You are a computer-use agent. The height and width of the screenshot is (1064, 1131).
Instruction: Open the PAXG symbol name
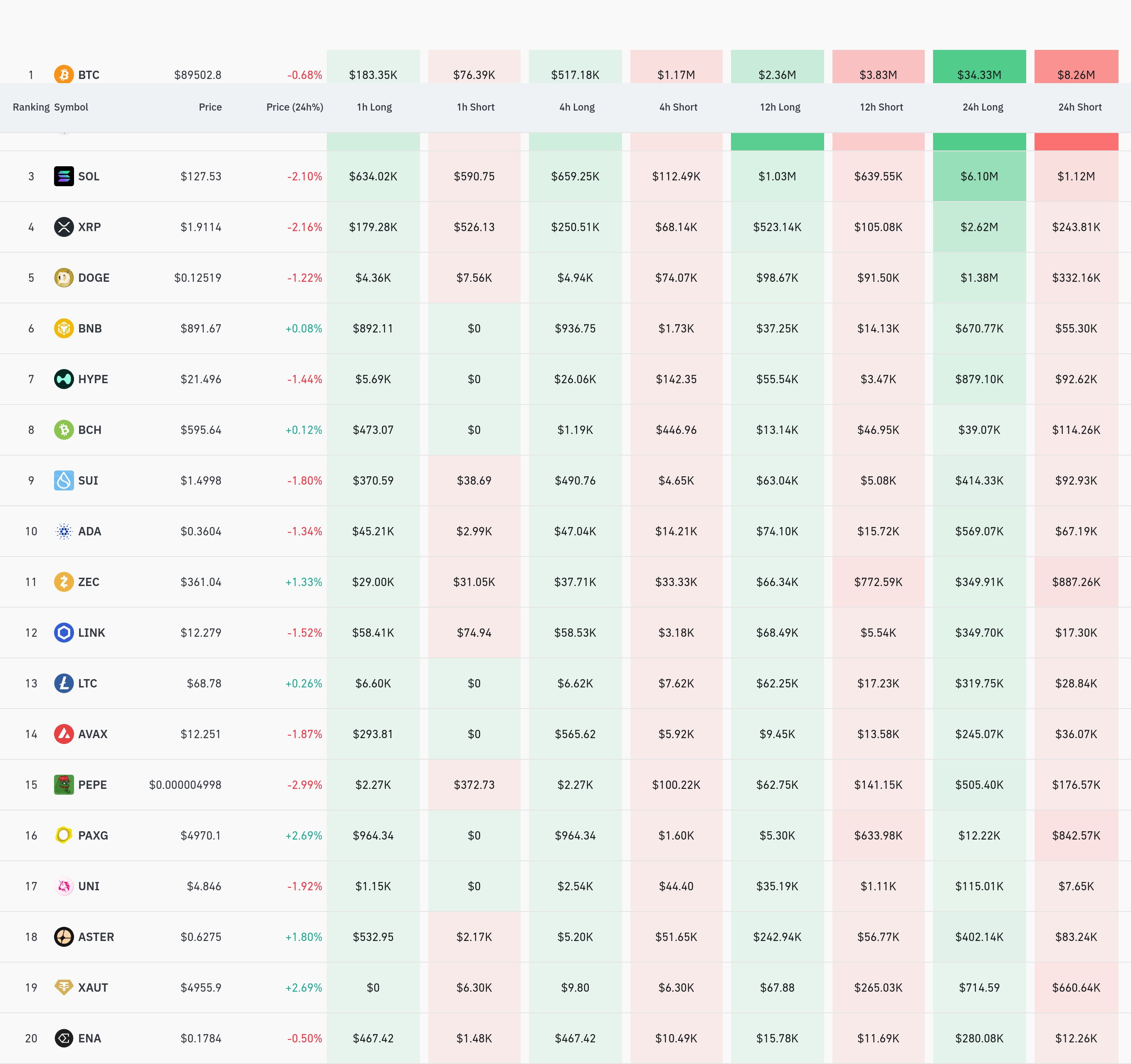93,835
